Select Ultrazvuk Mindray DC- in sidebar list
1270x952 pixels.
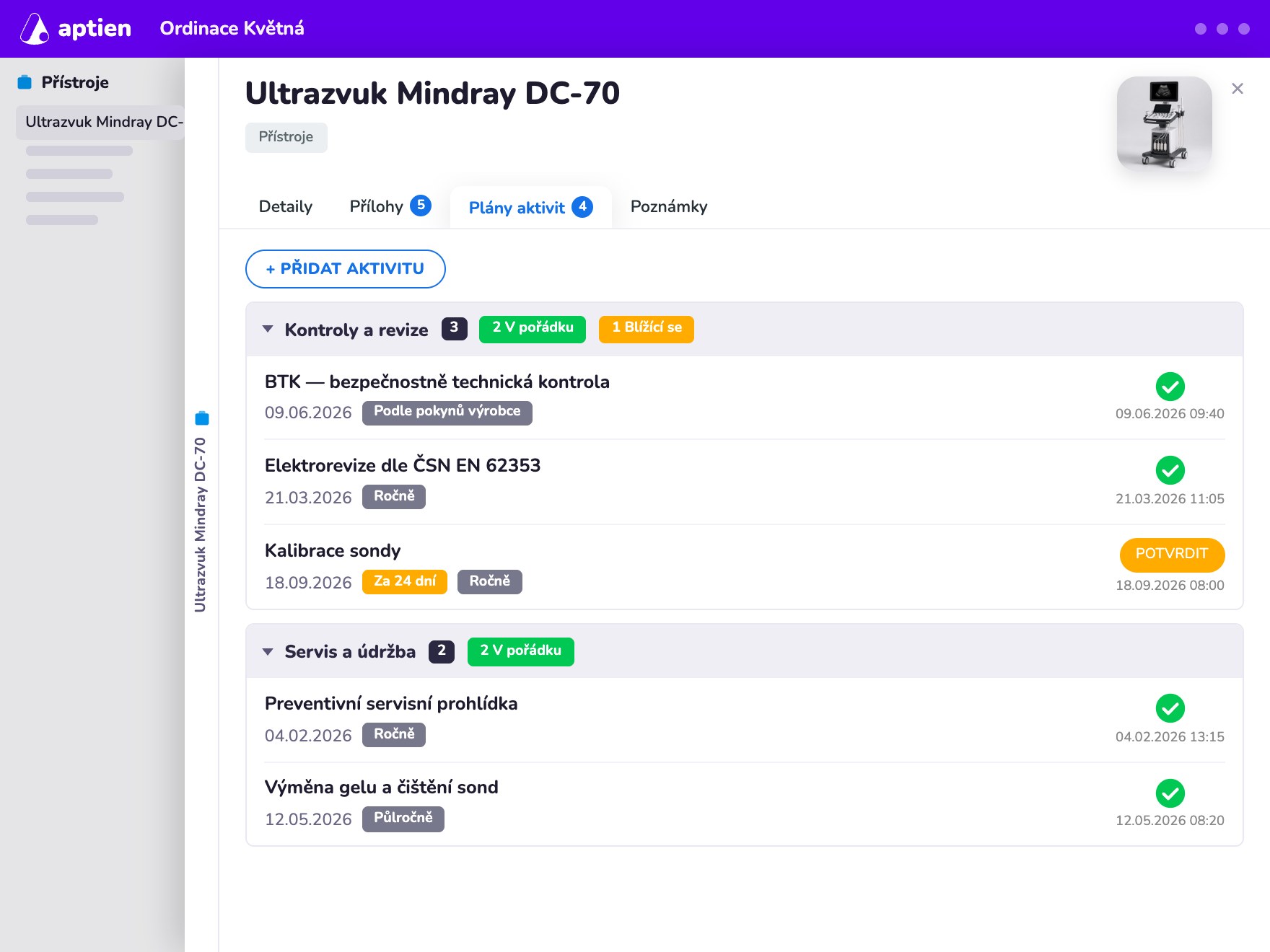100,122
